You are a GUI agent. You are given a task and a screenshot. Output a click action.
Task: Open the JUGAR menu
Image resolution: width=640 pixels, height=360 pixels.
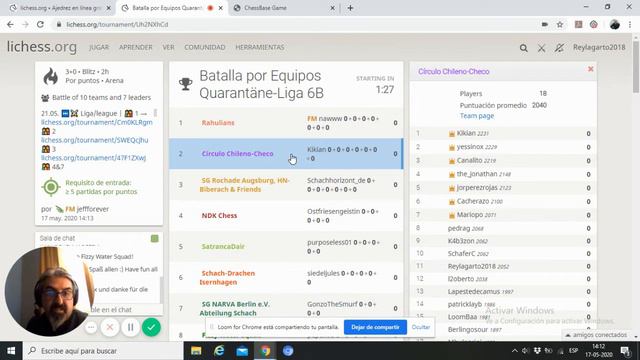(x=99, y=47)
